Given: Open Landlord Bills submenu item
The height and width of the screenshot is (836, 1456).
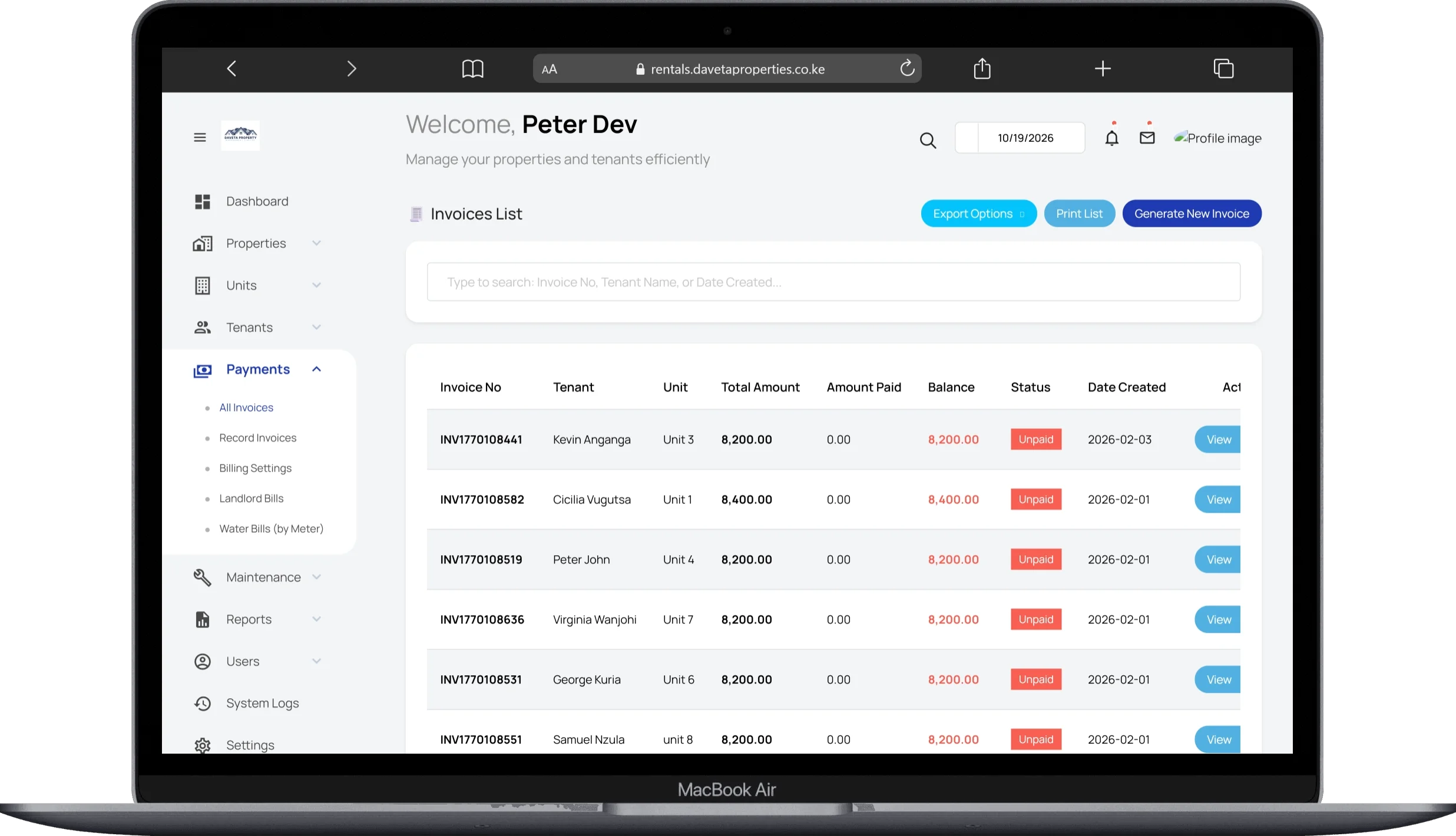Looking at the screenshot, I should (252, 499).
